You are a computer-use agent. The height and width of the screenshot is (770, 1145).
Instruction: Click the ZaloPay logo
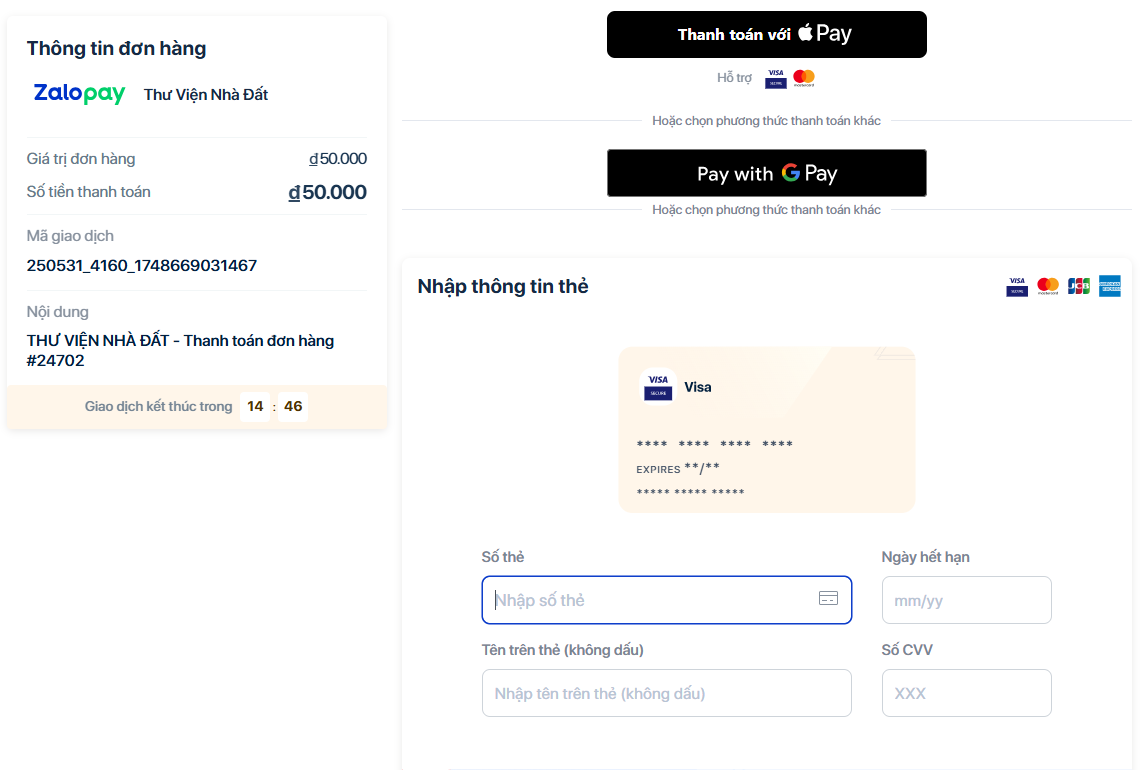point(79,94)
